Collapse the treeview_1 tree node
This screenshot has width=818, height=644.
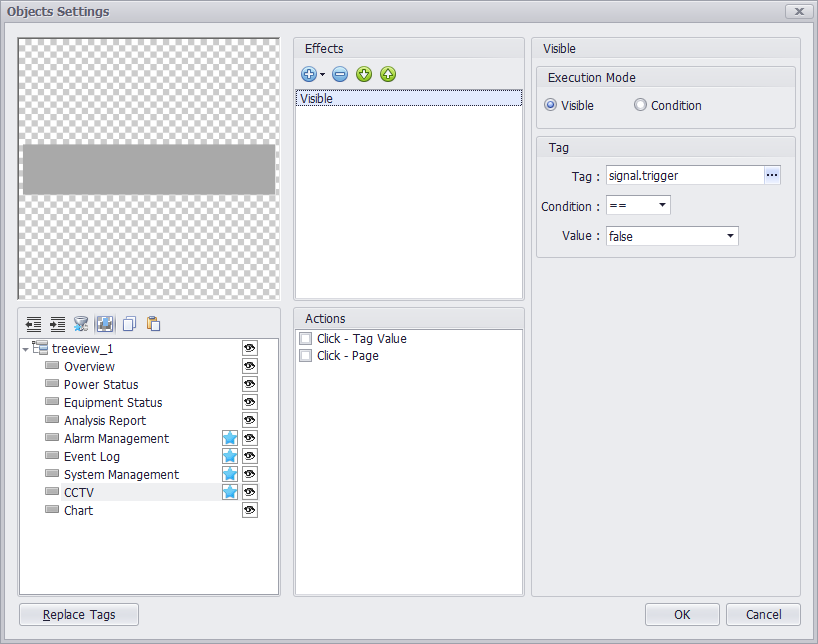pos(26,349)
